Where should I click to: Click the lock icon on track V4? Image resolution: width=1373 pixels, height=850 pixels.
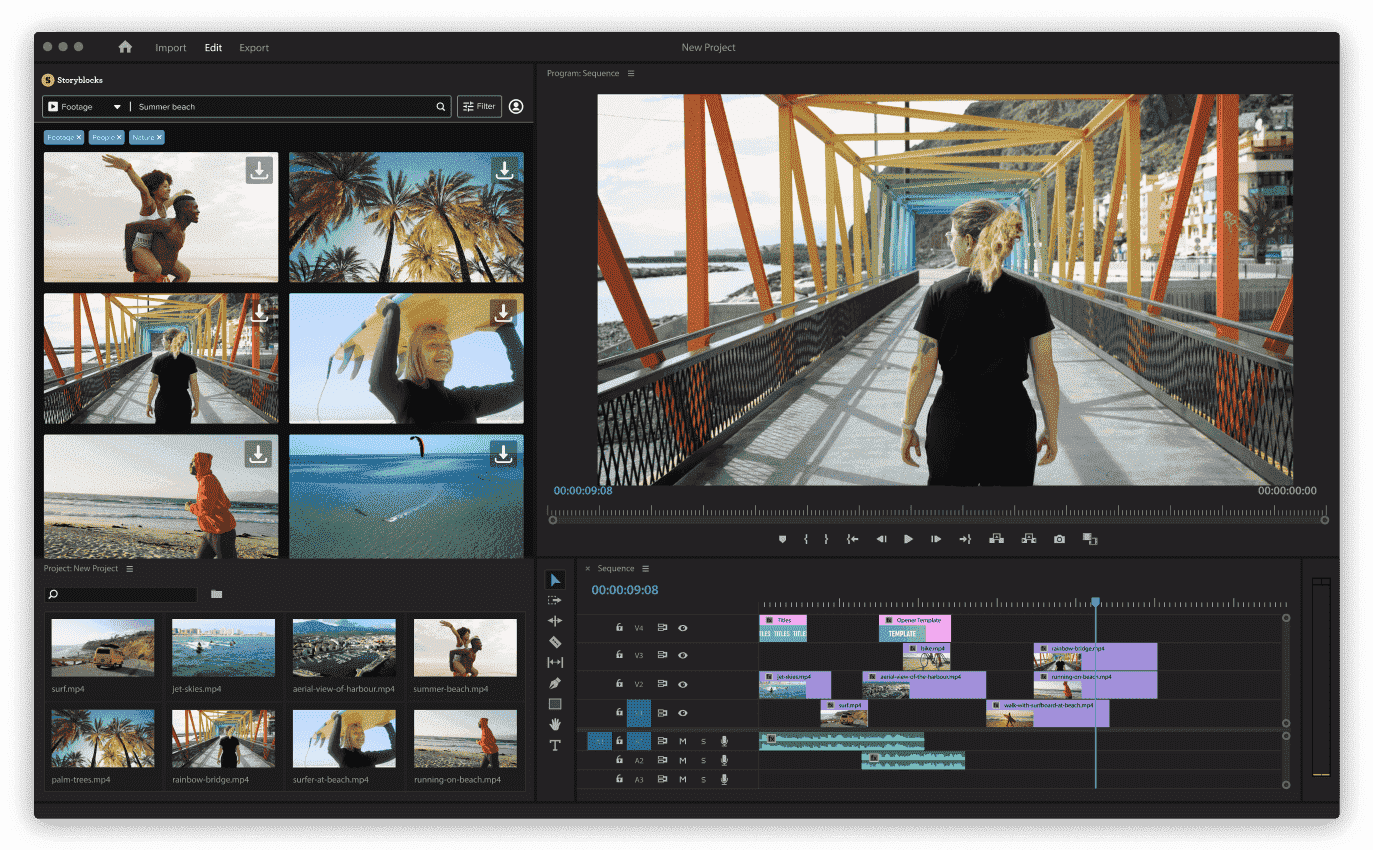coord(620,628)
